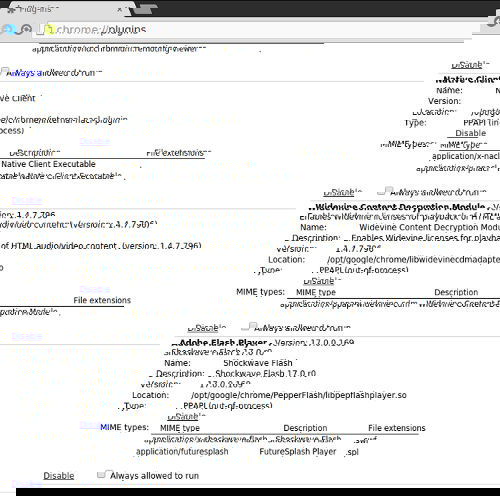Select 'Shockwave Flash' name value
Image resolution: width=500 pixels, height=496 pixels.
258,363
